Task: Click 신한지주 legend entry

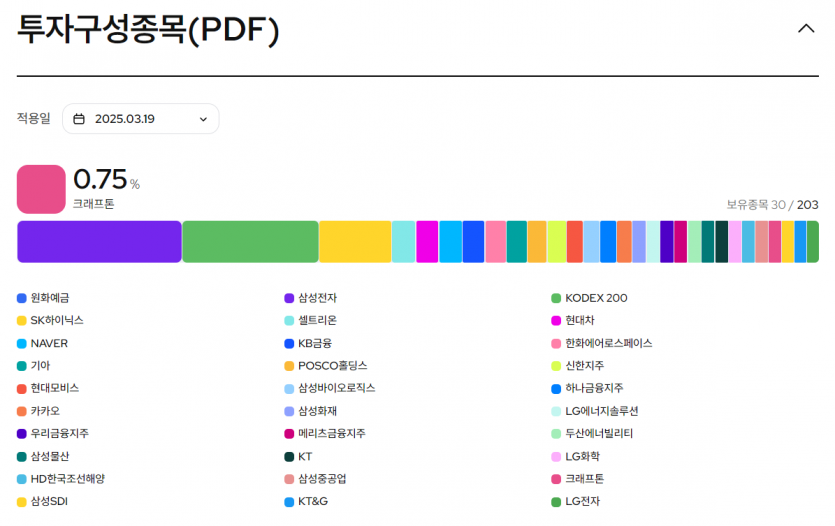Action: tap(578, 366)
